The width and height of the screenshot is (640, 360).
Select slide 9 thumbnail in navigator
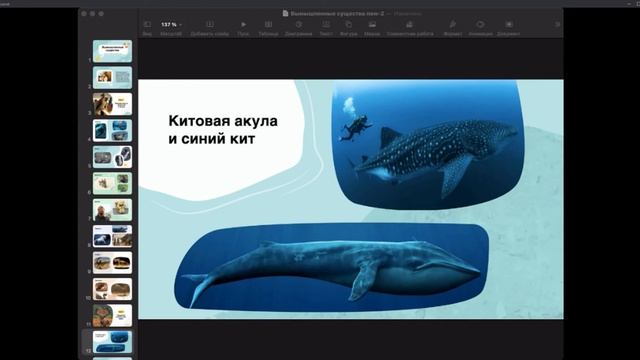[x=112, y=262]
